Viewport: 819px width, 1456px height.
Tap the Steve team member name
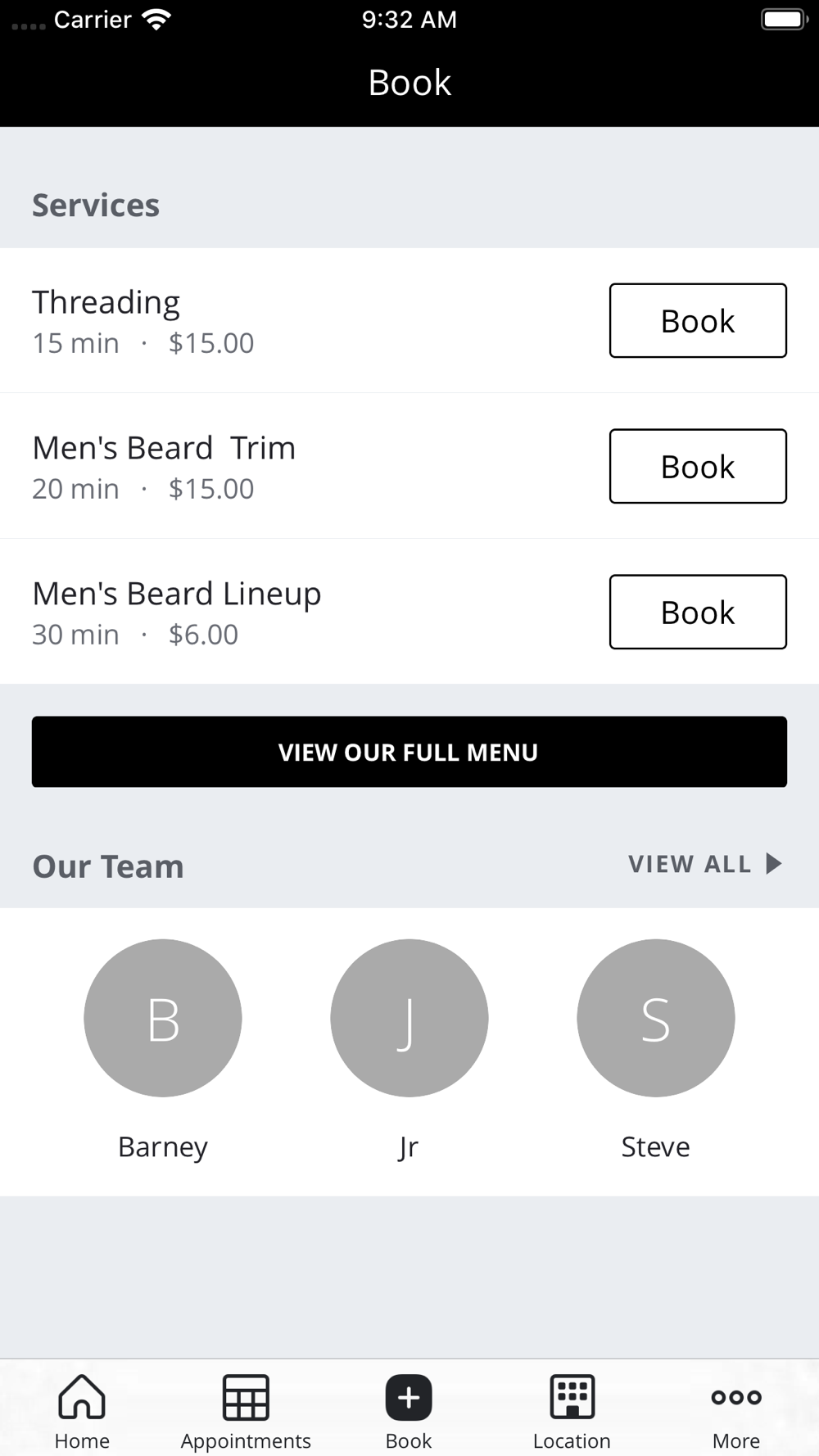pyautogui.click(x=655, y=1146)
